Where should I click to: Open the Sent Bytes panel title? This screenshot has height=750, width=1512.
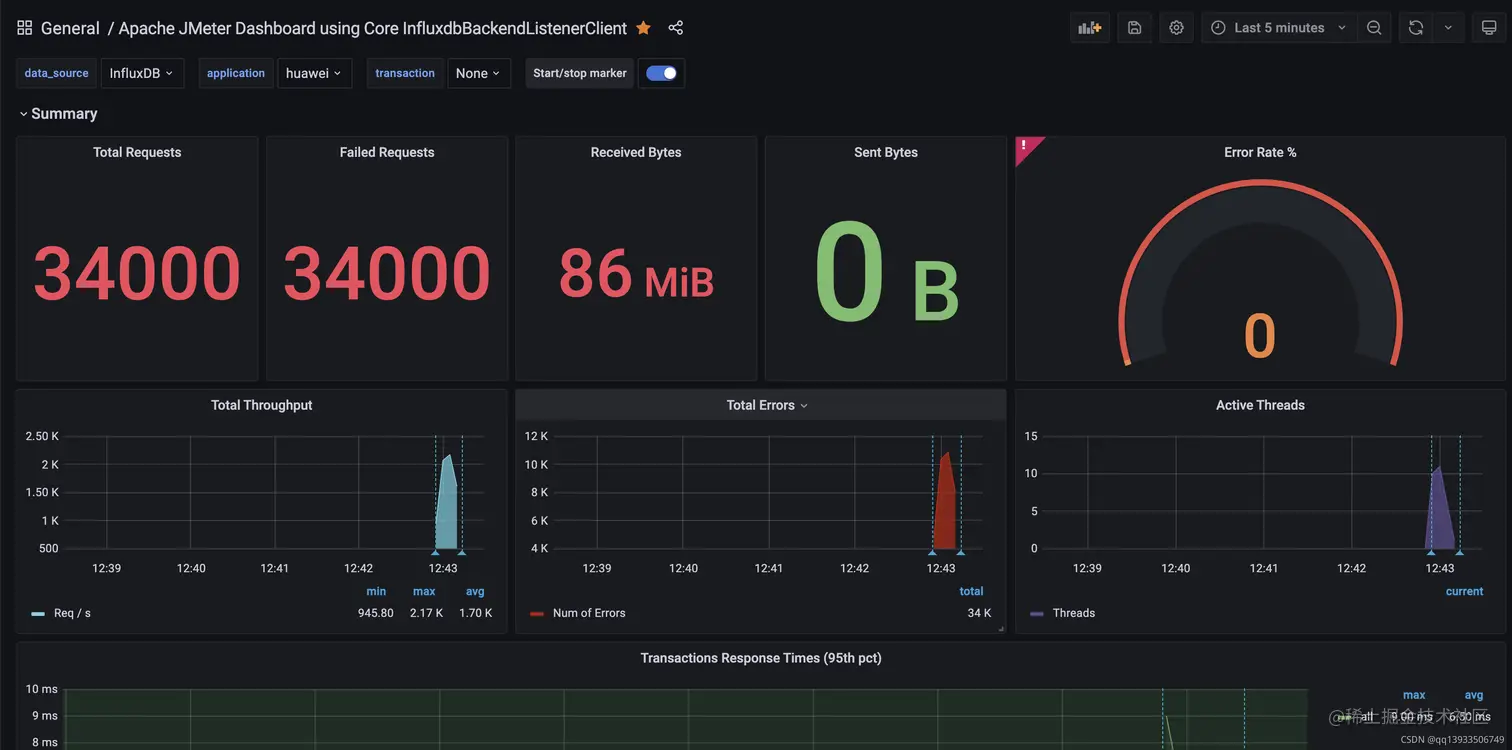point(886,152)
